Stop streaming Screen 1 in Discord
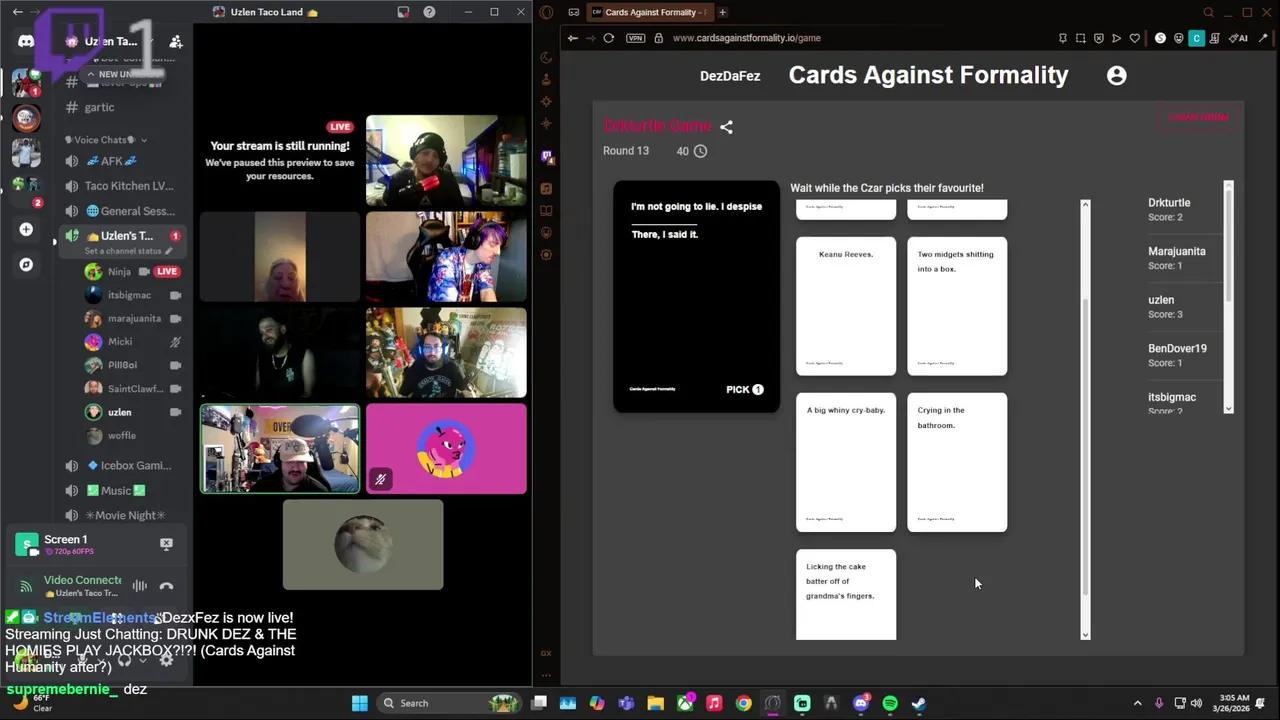The height and width of the screenshot is (720, 1280). point(166,543)
